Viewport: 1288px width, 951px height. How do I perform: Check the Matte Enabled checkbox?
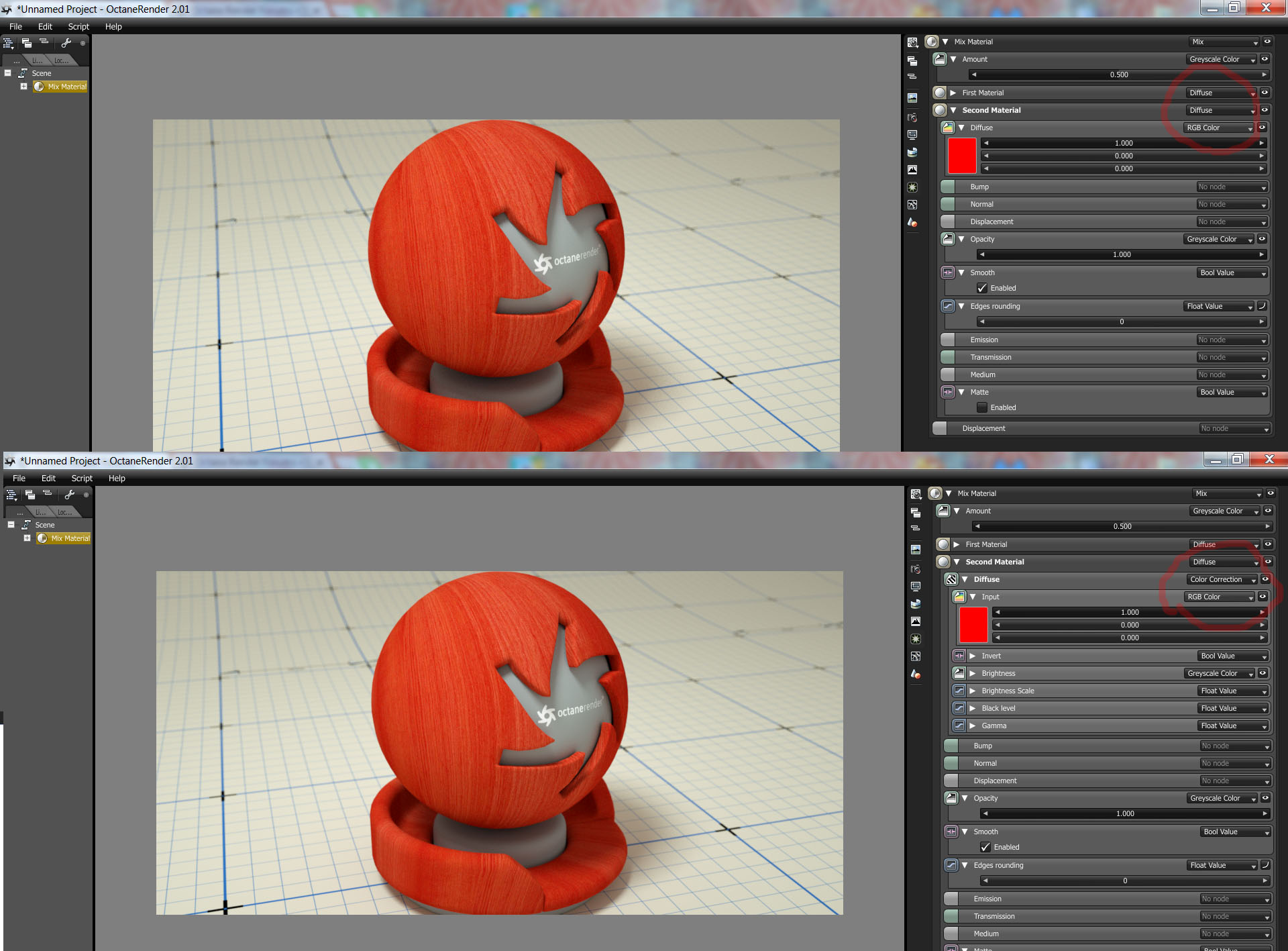[x=982, y=407]
